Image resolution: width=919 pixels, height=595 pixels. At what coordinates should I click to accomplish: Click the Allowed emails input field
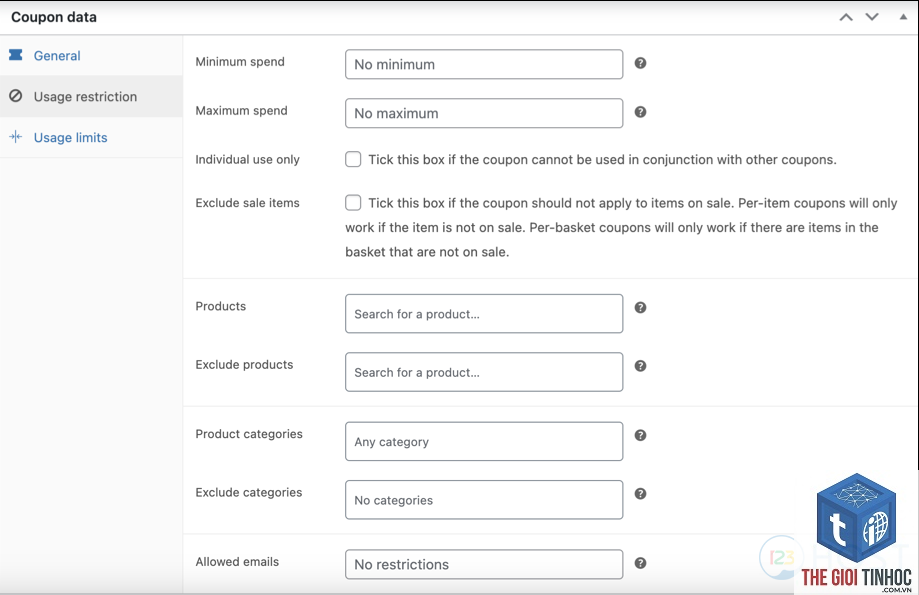(484, 564)
